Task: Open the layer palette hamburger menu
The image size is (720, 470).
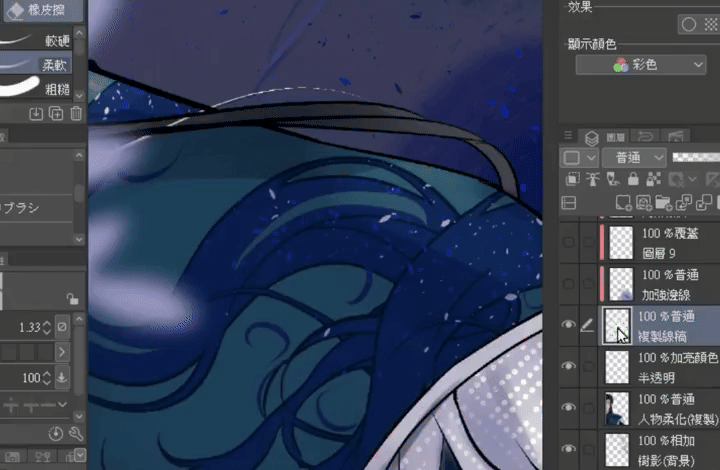Action: tap(568, 135)
